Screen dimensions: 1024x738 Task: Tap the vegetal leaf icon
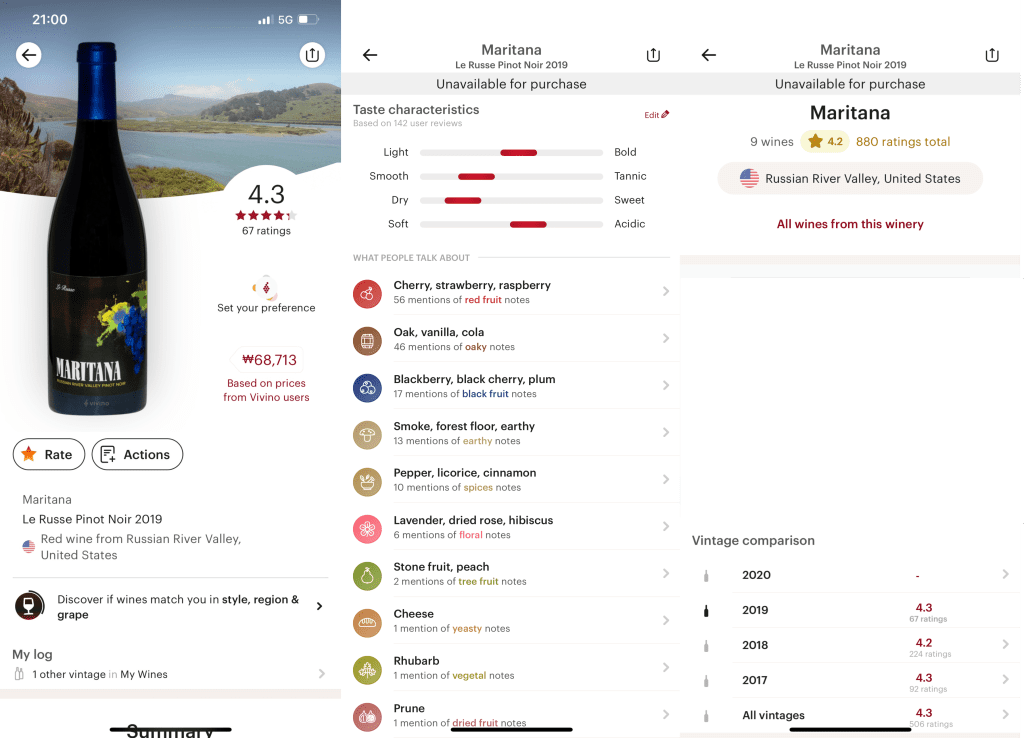pyautogui.click(x=367, y=669)
